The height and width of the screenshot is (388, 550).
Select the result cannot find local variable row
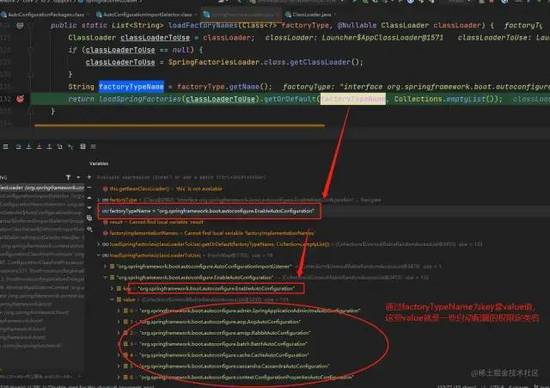coord(153,222)
